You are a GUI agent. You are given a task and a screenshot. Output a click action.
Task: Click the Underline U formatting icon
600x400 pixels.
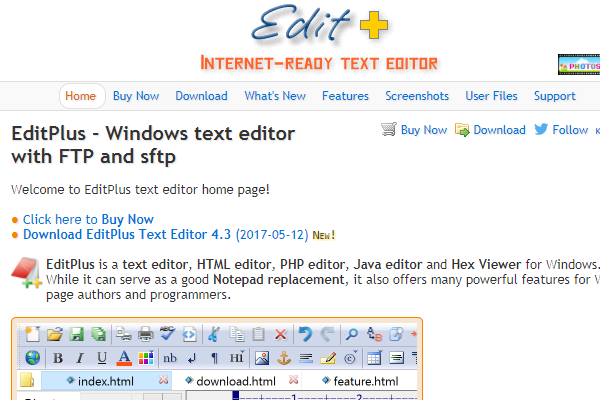pos(101,358)
